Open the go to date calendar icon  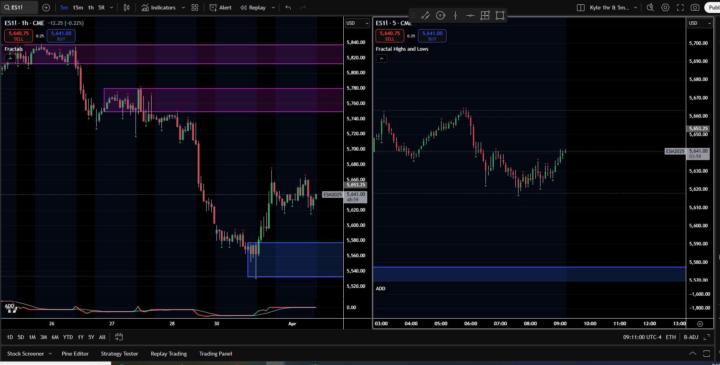119,337
